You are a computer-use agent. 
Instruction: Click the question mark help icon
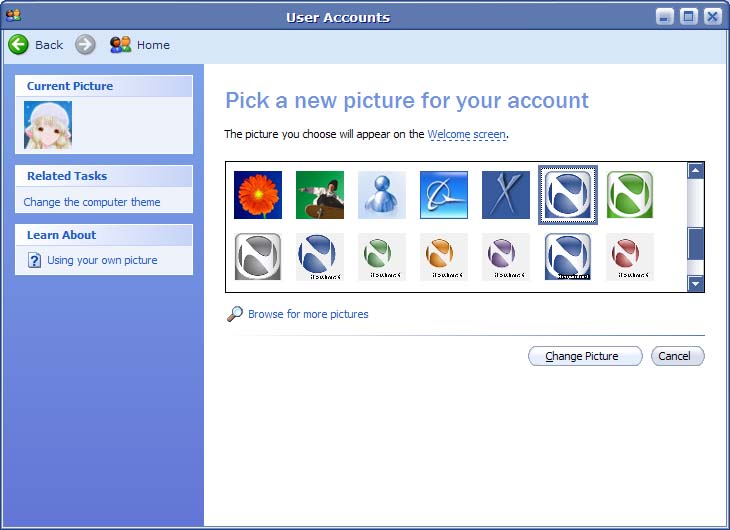[34, 260]
